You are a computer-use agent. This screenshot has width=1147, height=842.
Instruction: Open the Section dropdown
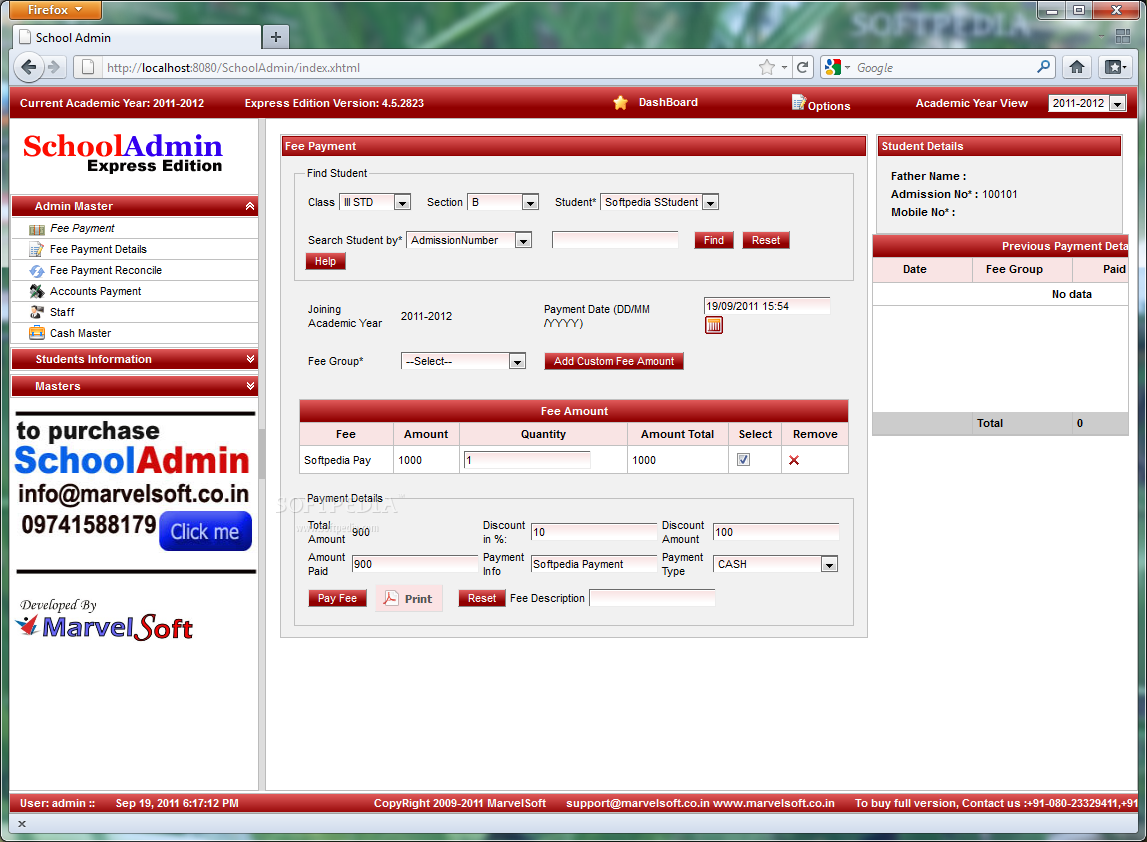click(530, 203)
